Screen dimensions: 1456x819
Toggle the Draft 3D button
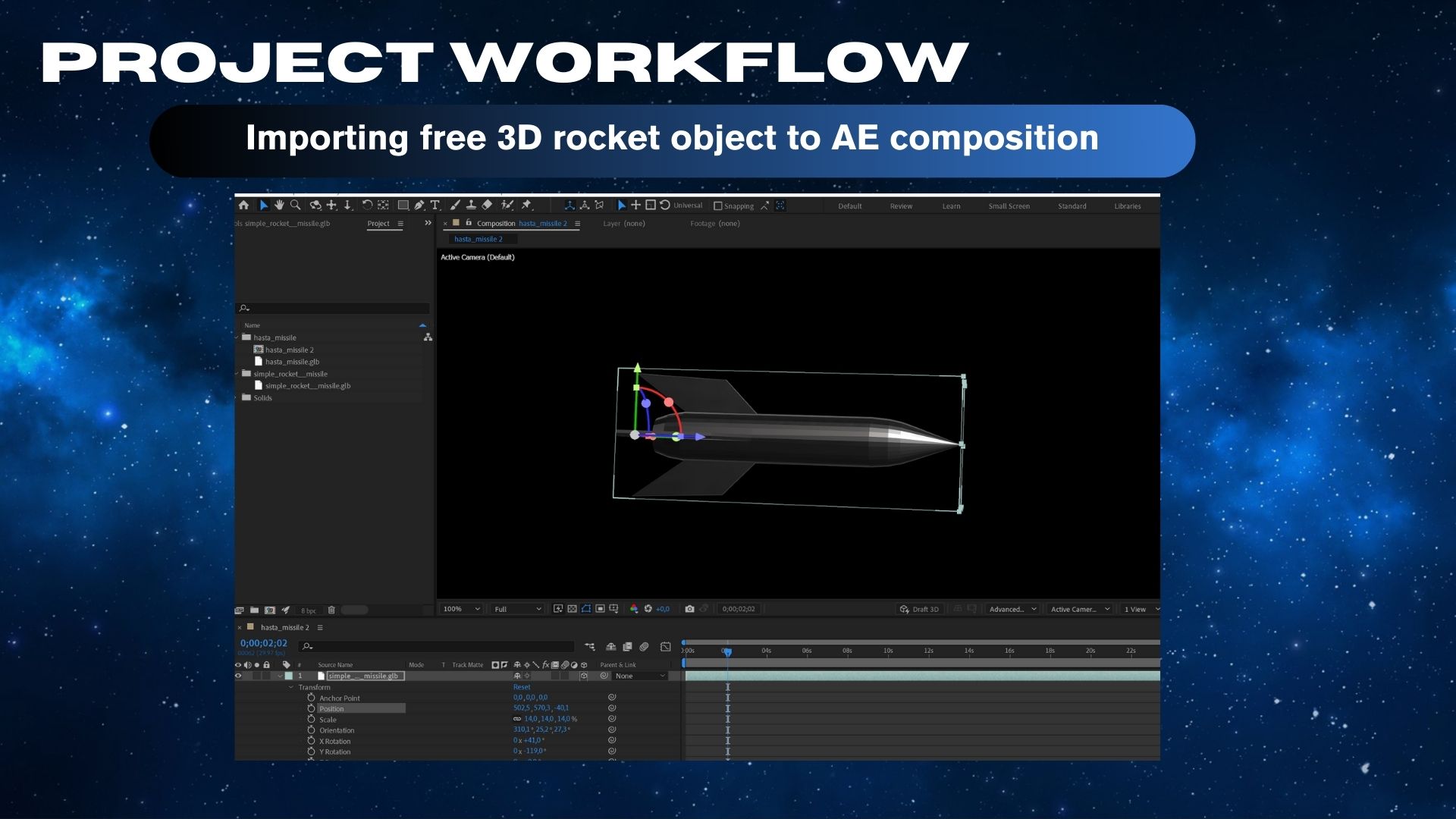coord(919,609)
